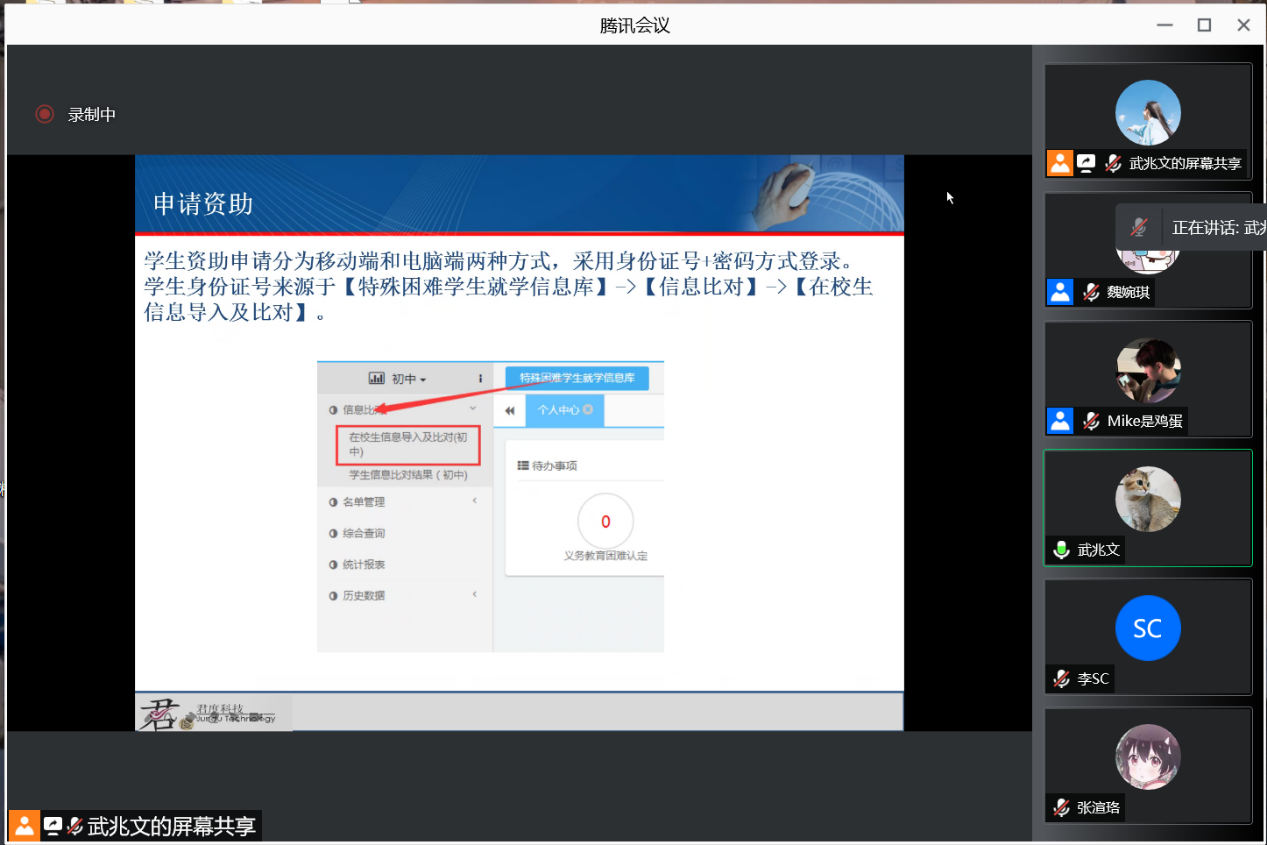Open the 初中 dropdown in the slide
Screen dimensions: 1267x845
click(408, 379)
